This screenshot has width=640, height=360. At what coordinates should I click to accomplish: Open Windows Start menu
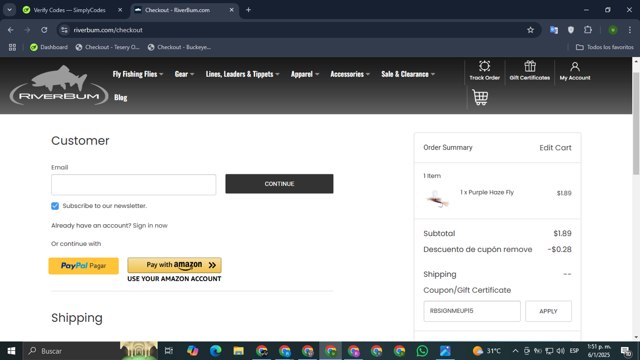pos(11,351)
